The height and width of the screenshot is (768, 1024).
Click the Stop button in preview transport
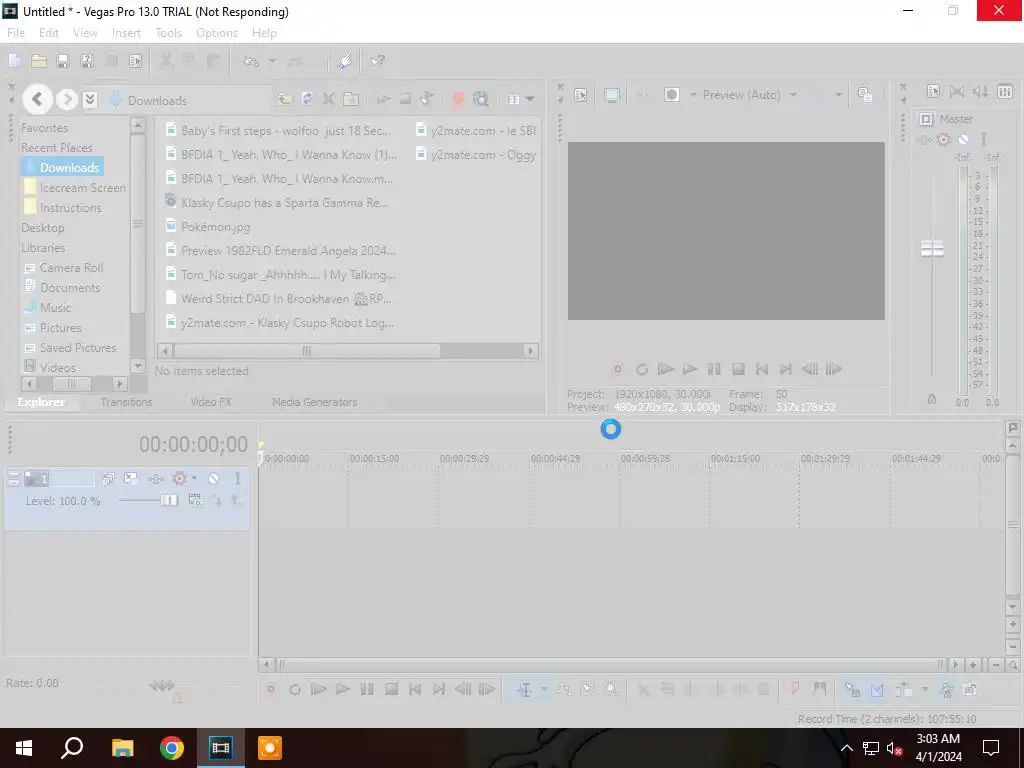(x=738, y=370)
